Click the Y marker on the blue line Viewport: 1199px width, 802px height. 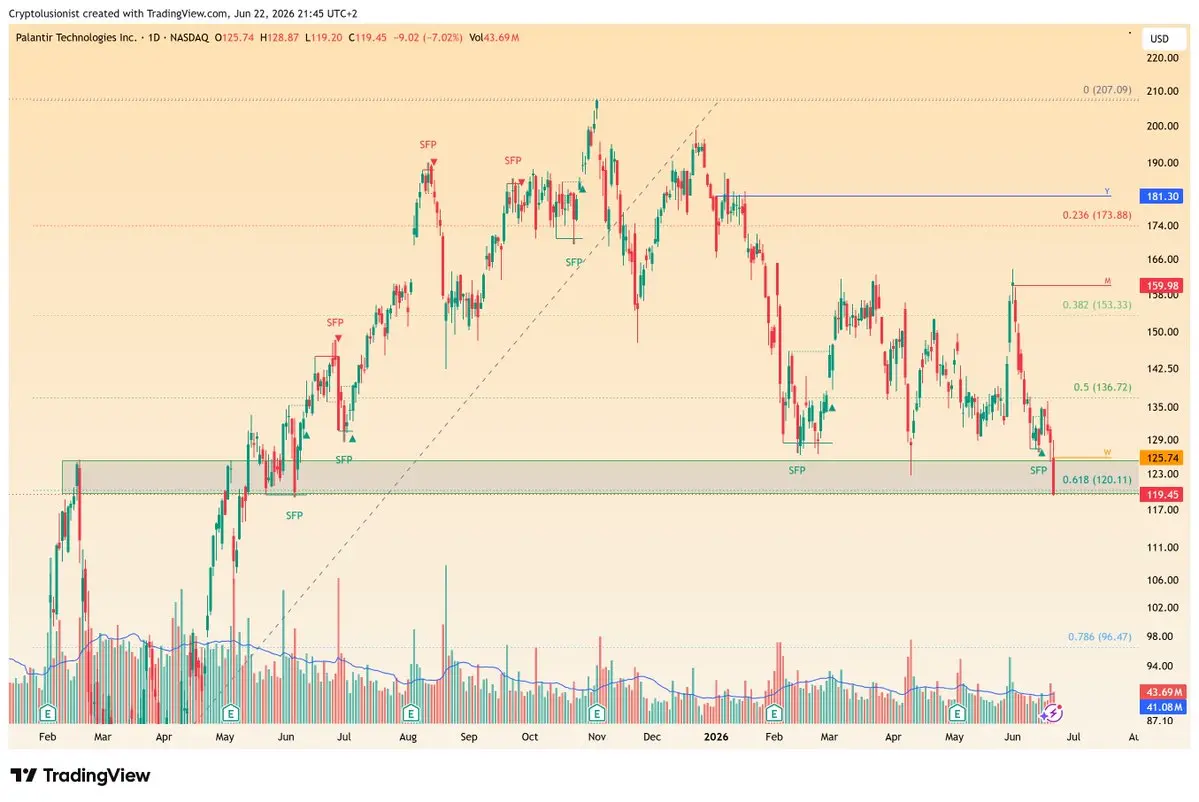(1106, 191)
